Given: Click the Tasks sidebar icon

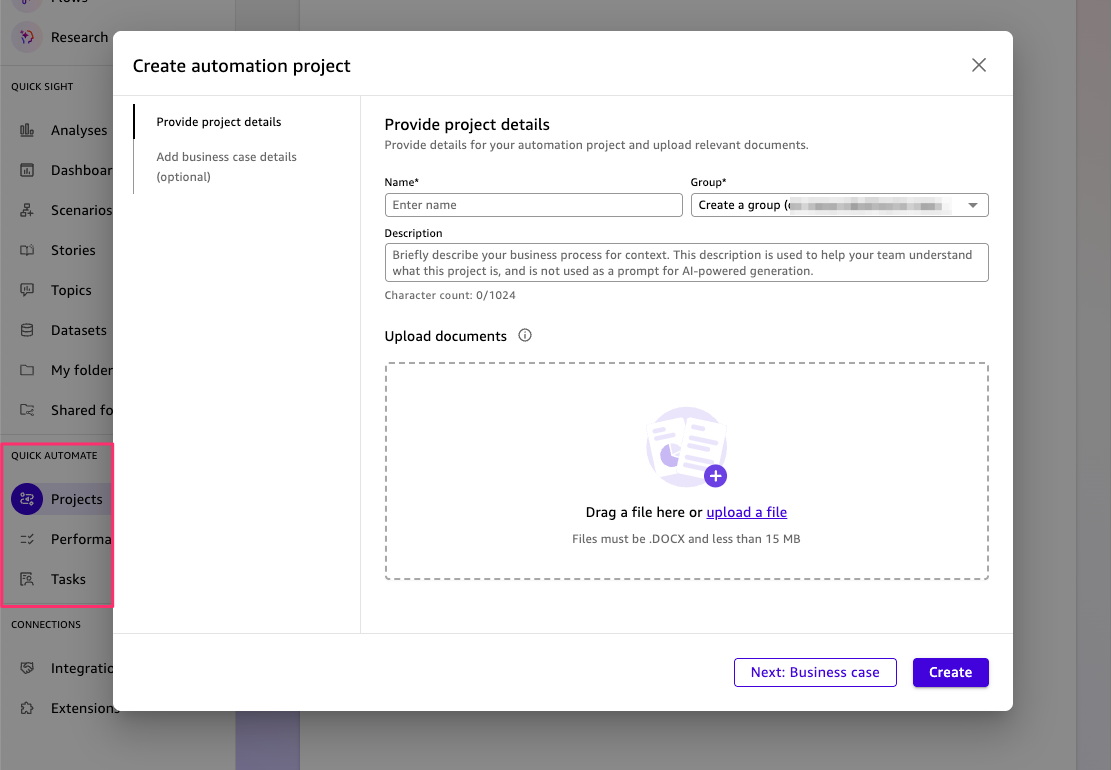Looking at the screenshot, I should 28,579.
